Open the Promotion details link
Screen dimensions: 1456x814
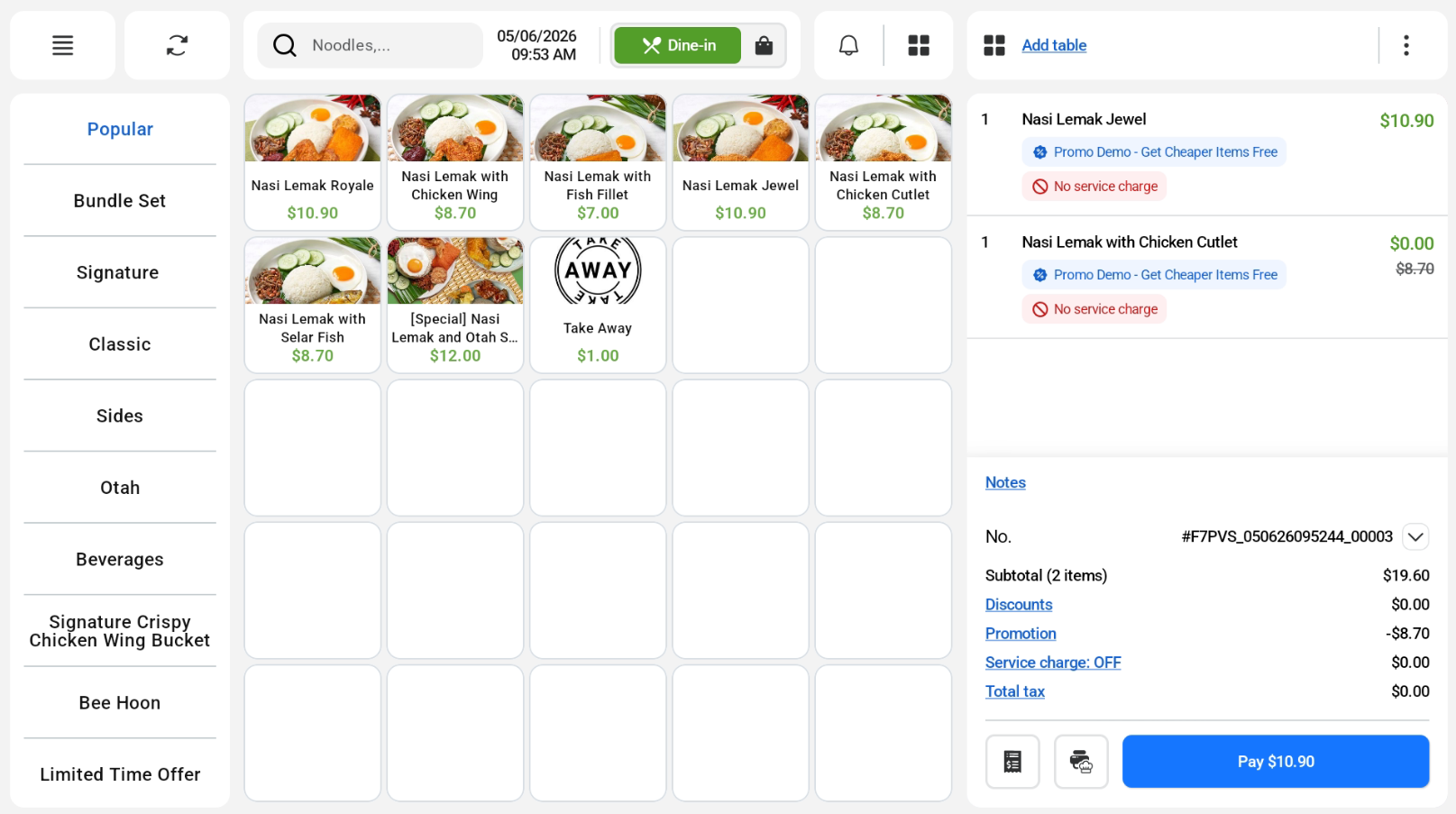click(x=1021, y=634)
